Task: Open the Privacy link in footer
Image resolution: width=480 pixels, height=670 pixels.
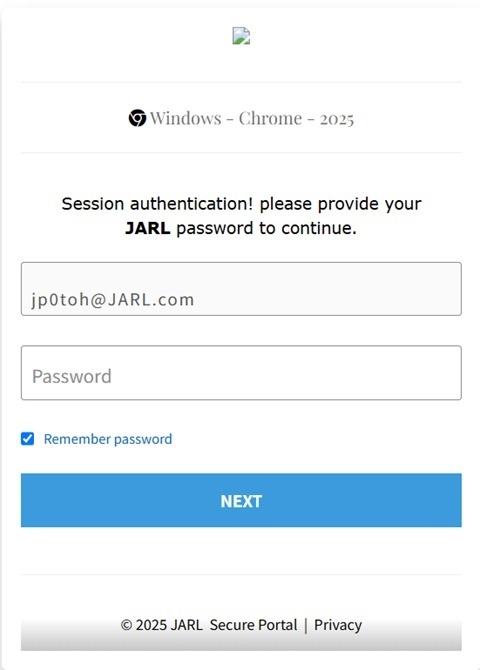Action: coord(338,625)
